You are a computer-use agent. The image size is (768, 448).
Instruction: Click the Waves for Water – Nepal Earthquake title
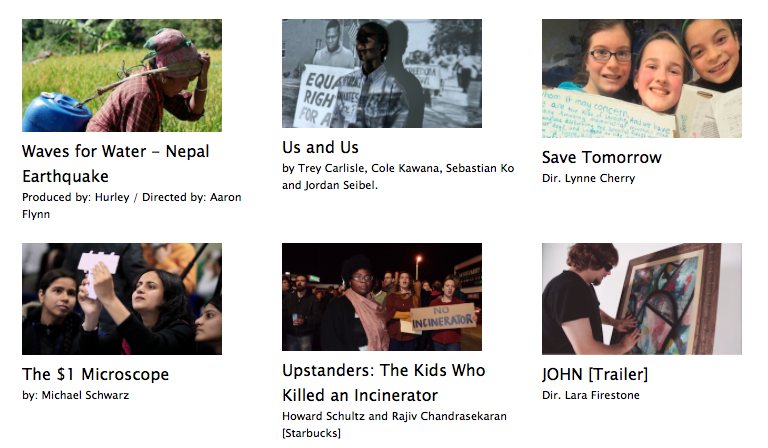coord(116,164)
